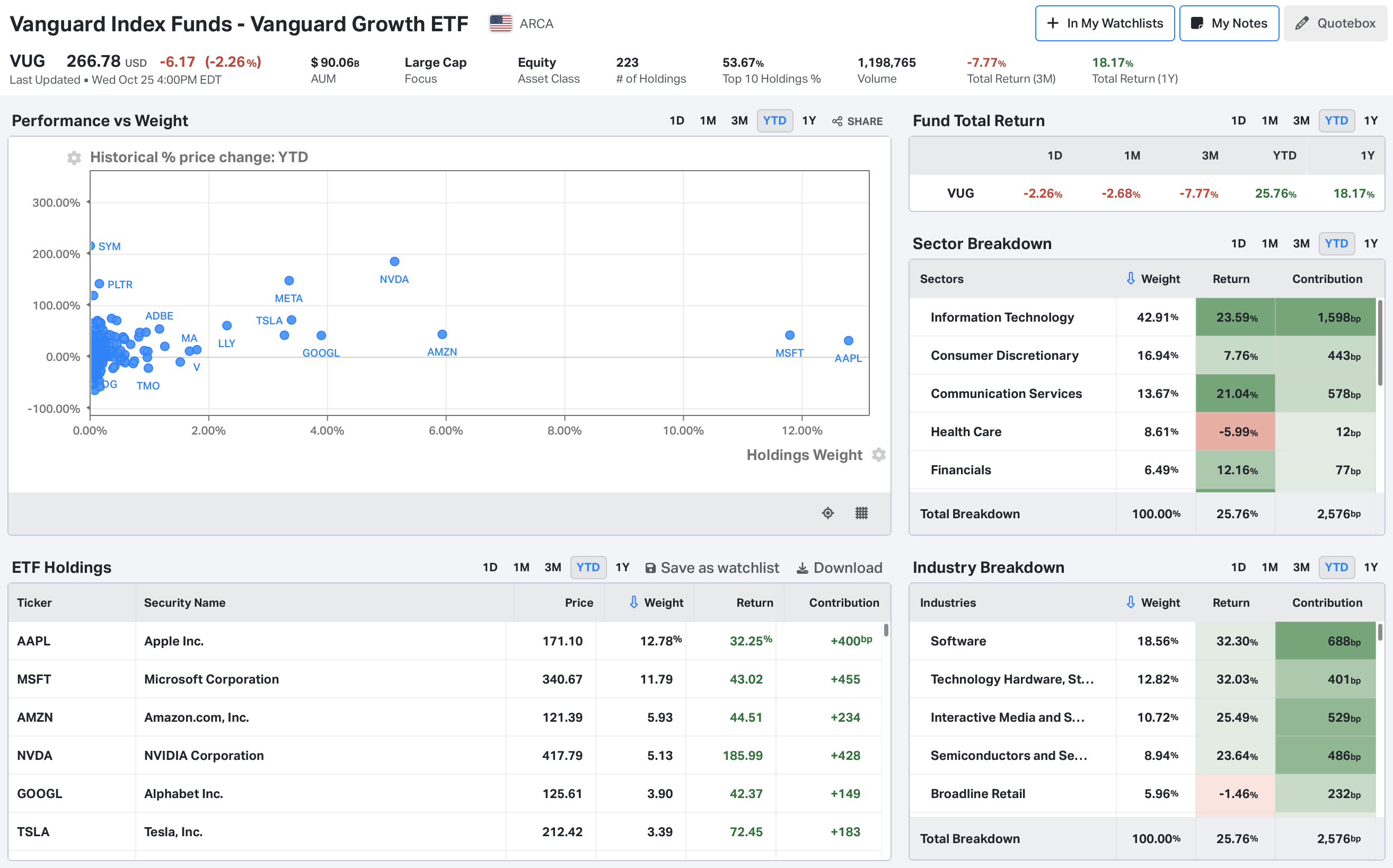Click sort arrow on Sector Breakdown Weight column
The image size is (1393, 868).
pos(1130,278)
